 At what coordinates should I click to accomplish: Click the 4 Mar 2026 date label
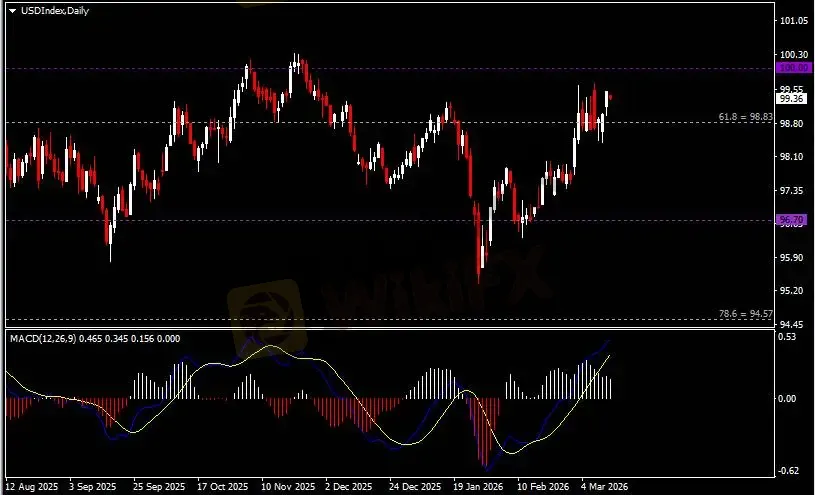tap(604, 487)
